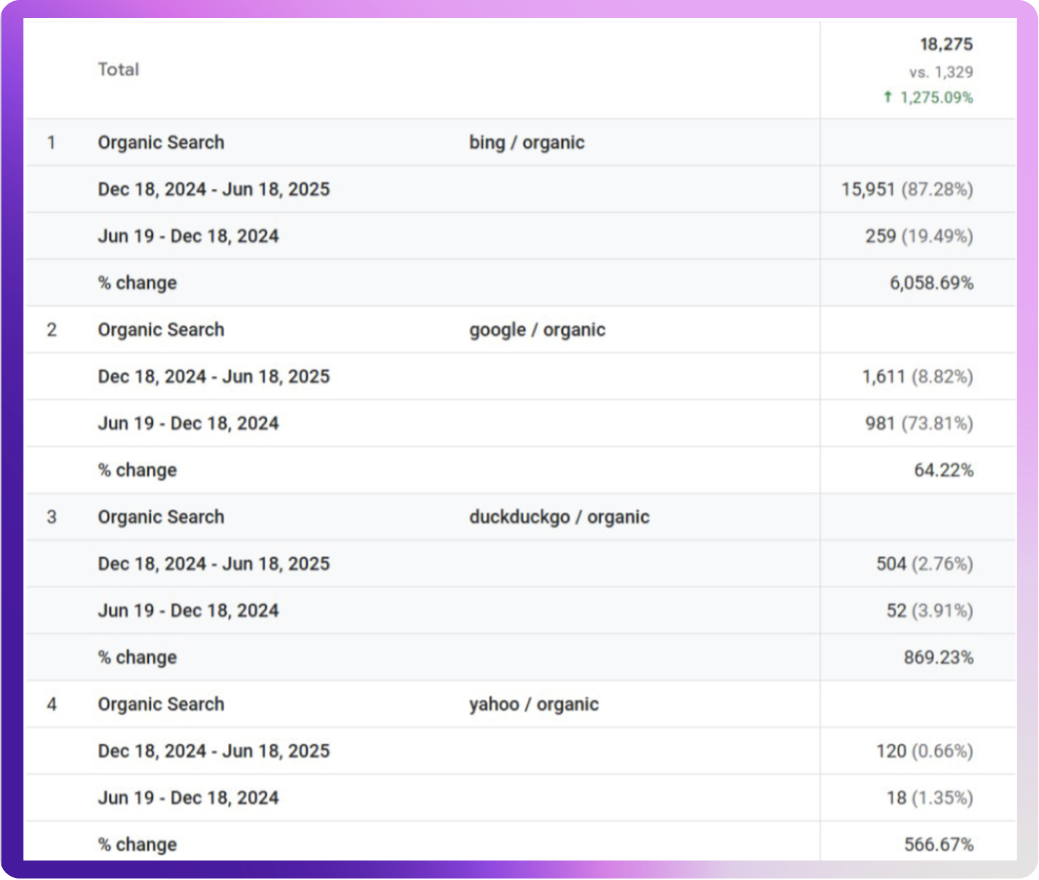The height and width of the screenshot is (880, 1039).
Task: Click the google row's Dec 18, 2024 - Jun 18, 2025 date range
Action: (214, 376)
